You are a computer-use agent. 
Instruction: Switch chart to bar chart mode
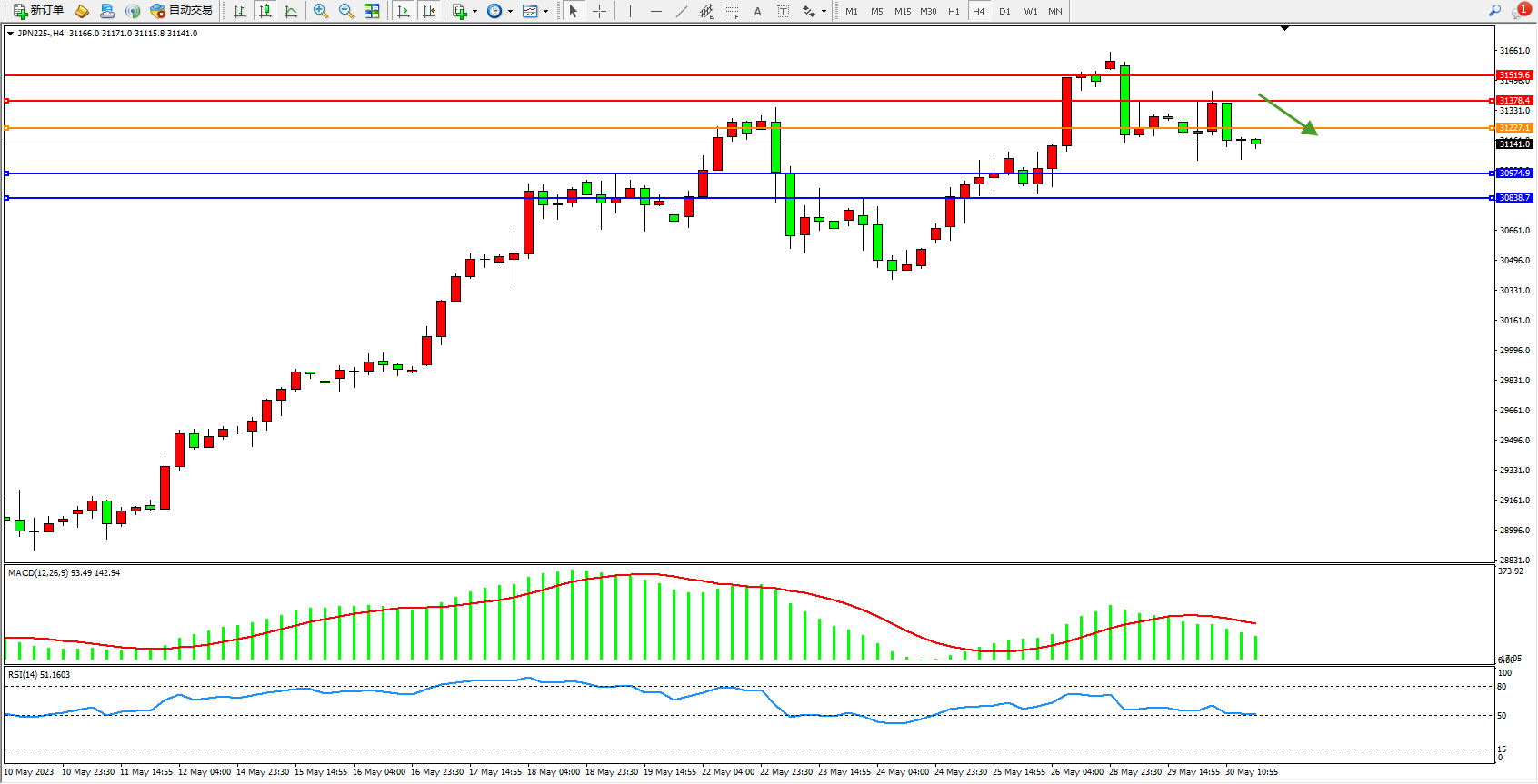tap(240, 11)
